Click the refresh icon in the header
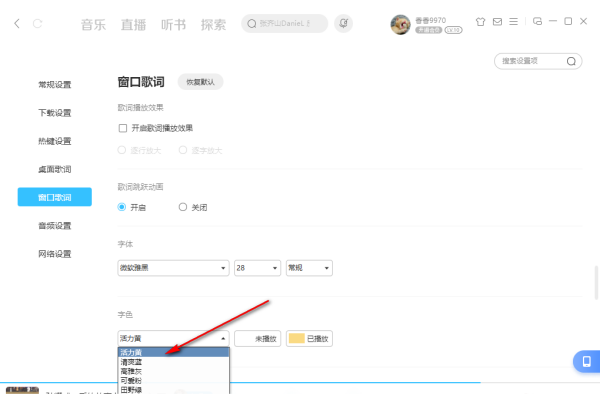 [x=38, y=23]
